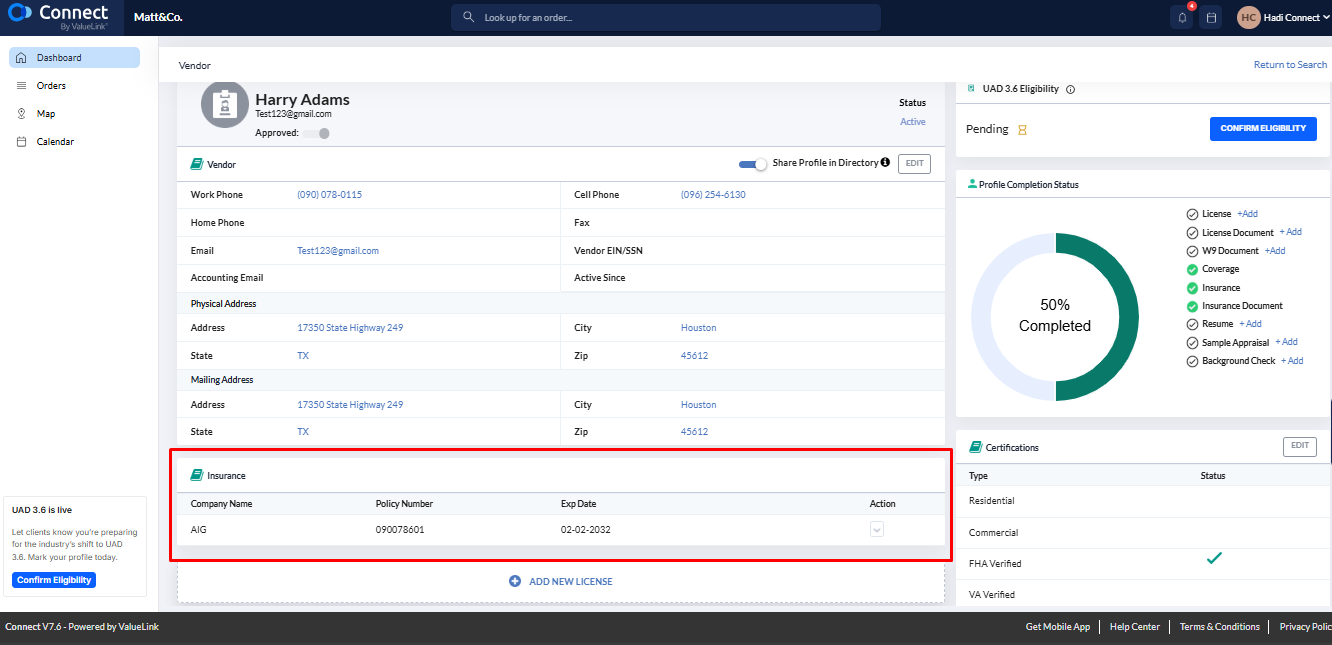1332x645 pixels.
Task: Click the Cell Phone number (096) 254-6130
Action: (713, 195)
